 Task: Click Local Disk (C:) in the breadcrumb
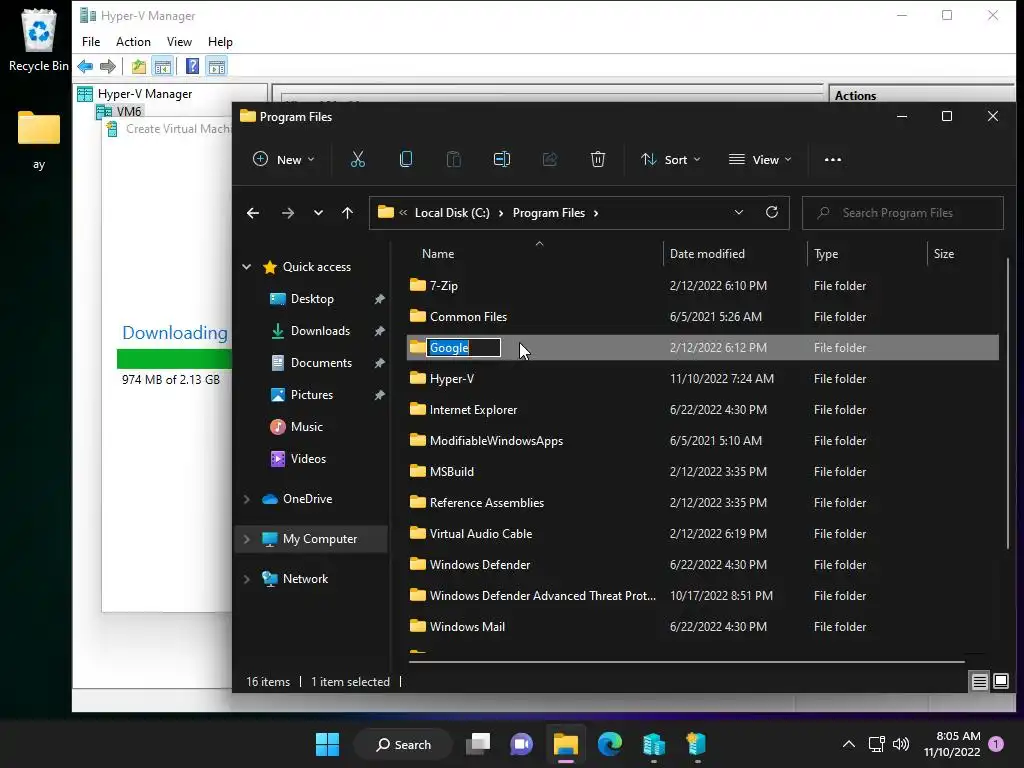click(x=452, y=213)
